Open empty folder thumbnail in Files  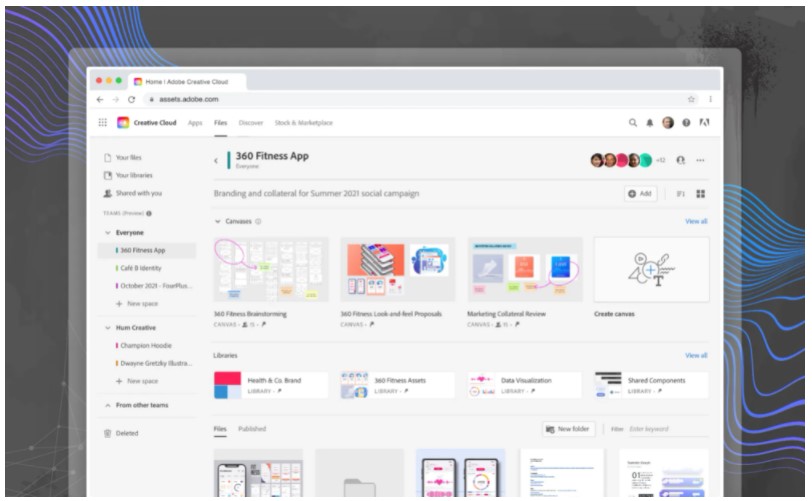tap(359, 473)
